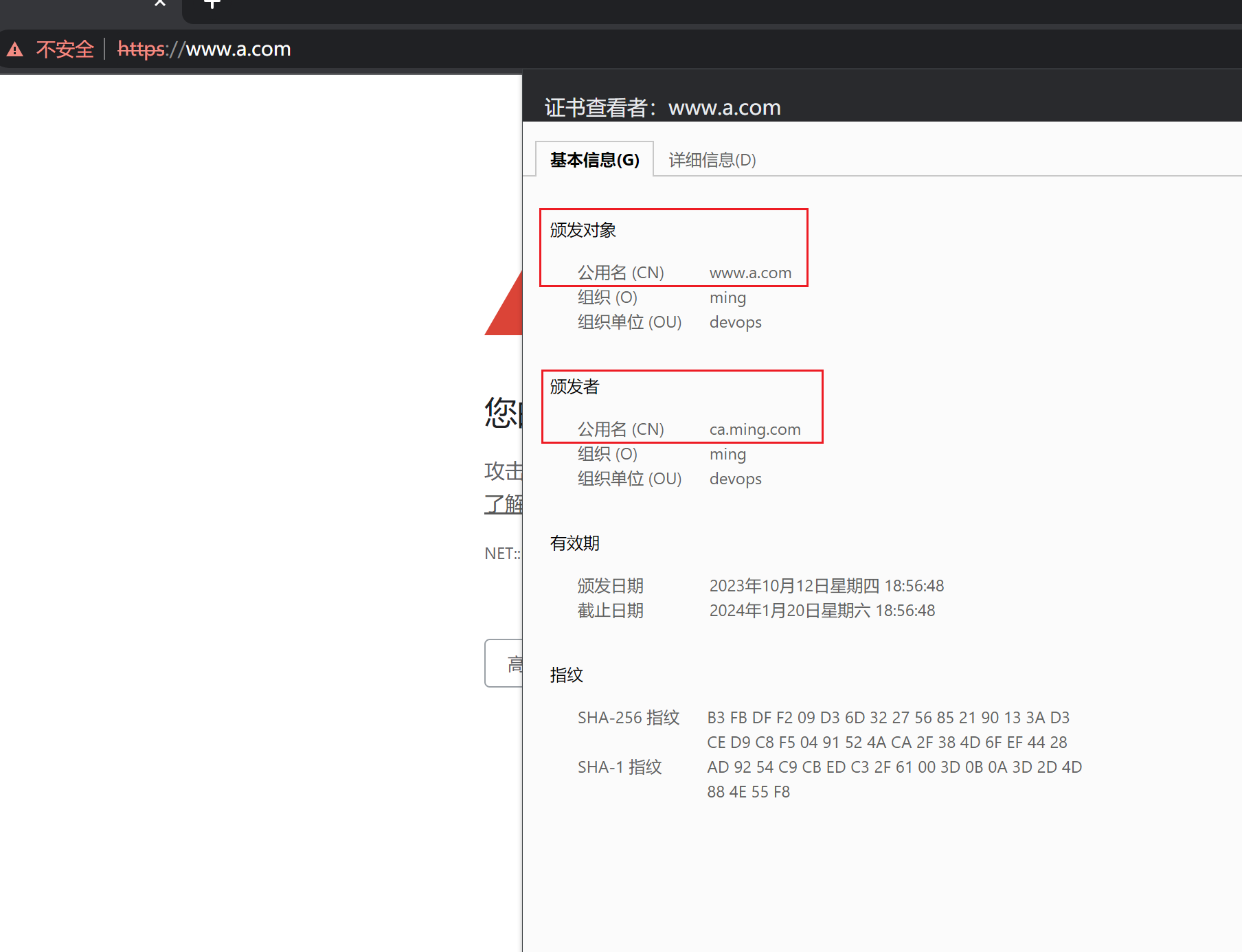
Task: Click the SHA-1 fingerprint value
Action: click(x=894, y=767)
